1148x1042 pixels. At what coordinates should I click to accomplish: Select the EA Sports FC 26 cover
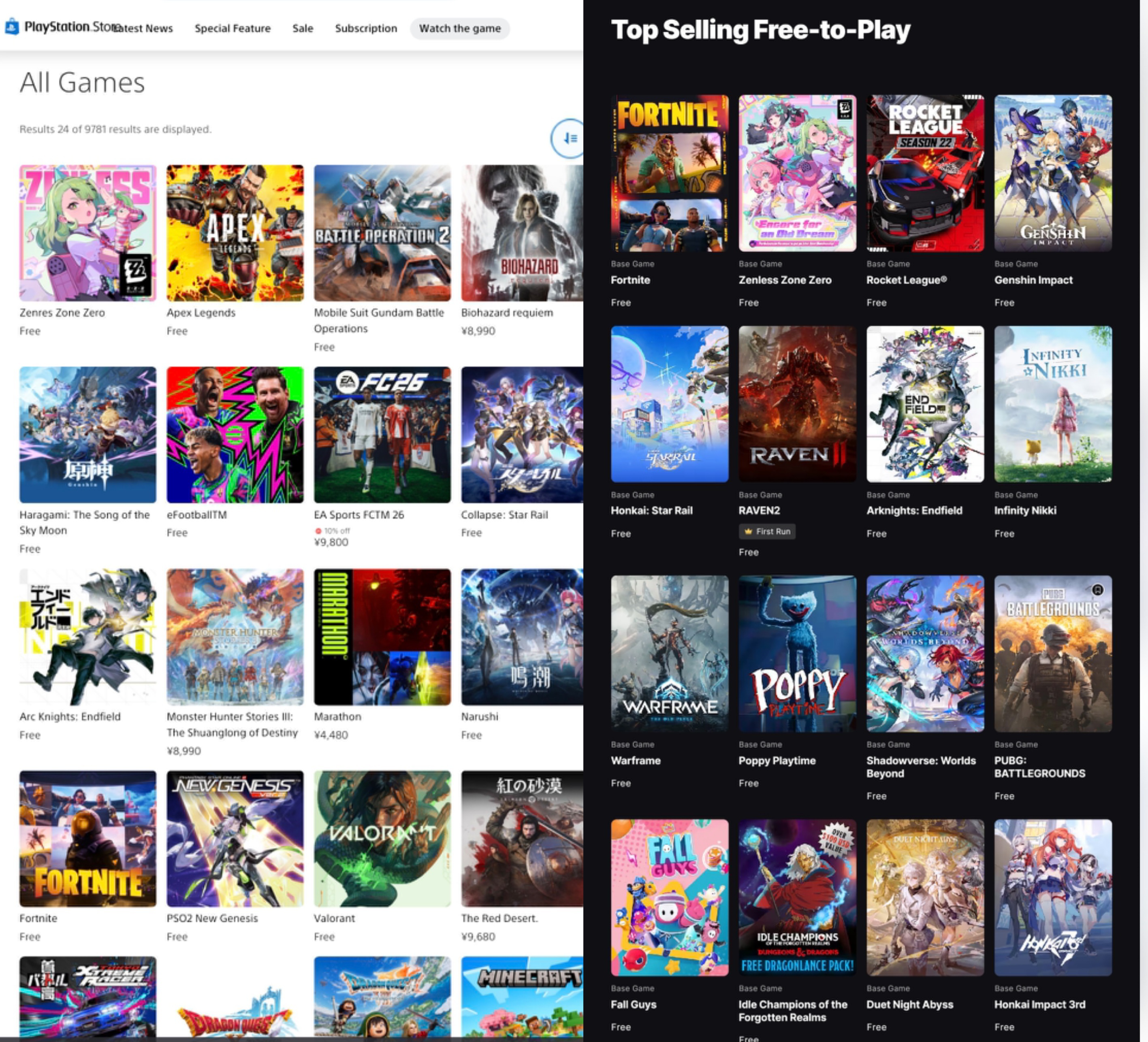click(x=382, y=435)
